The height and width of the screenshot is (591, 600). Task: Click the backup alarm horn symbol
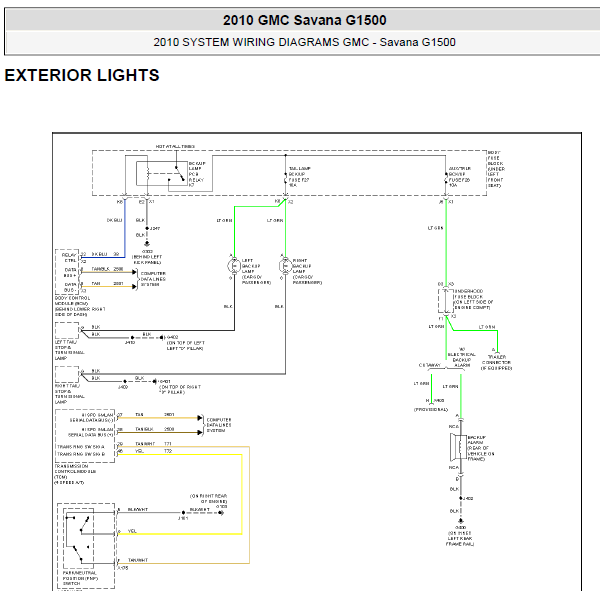tap(458, 447)
